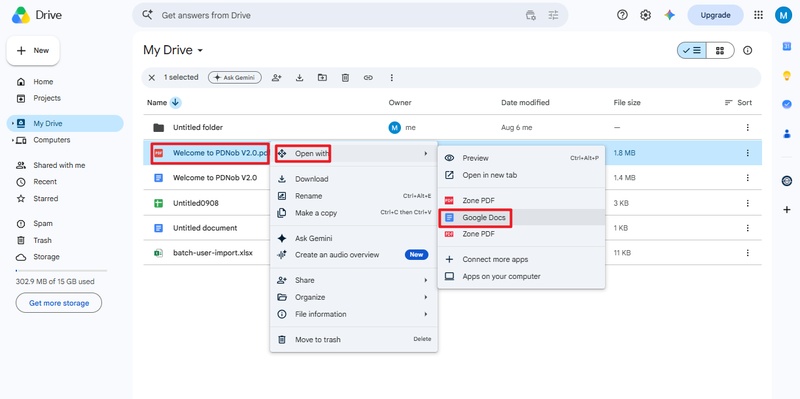800x399 pixels.
Task: Click the copy link toolbar icon
Action: (368, 78)
